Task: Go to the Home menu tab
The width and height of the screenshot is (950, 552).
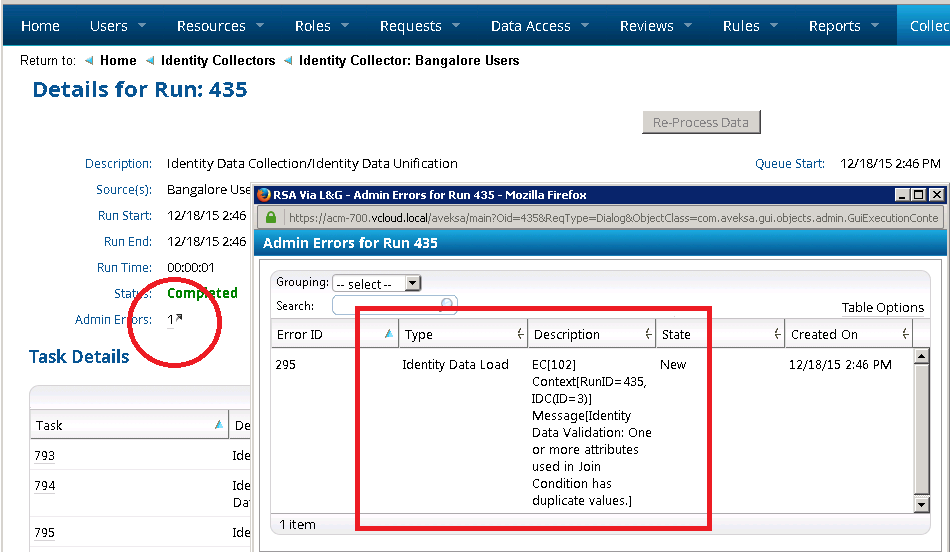Action: (x=40, y=26)
